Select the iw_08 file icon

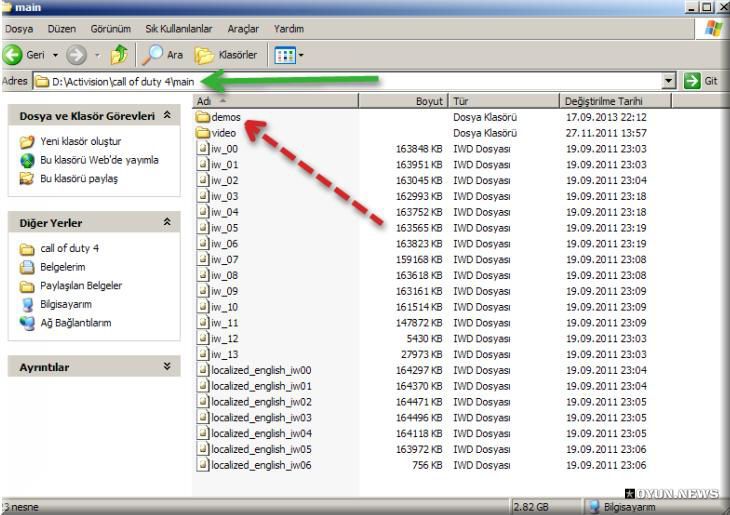203,275
